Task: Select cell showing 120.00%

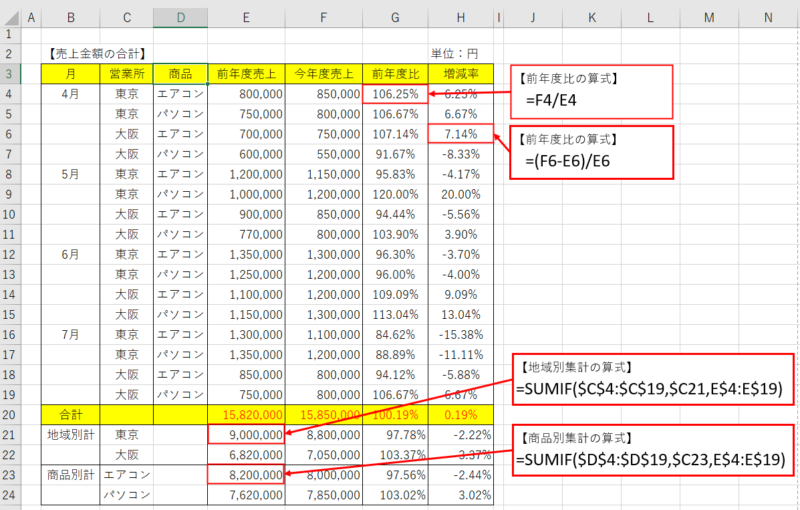Action: click(x=395, y=194)
